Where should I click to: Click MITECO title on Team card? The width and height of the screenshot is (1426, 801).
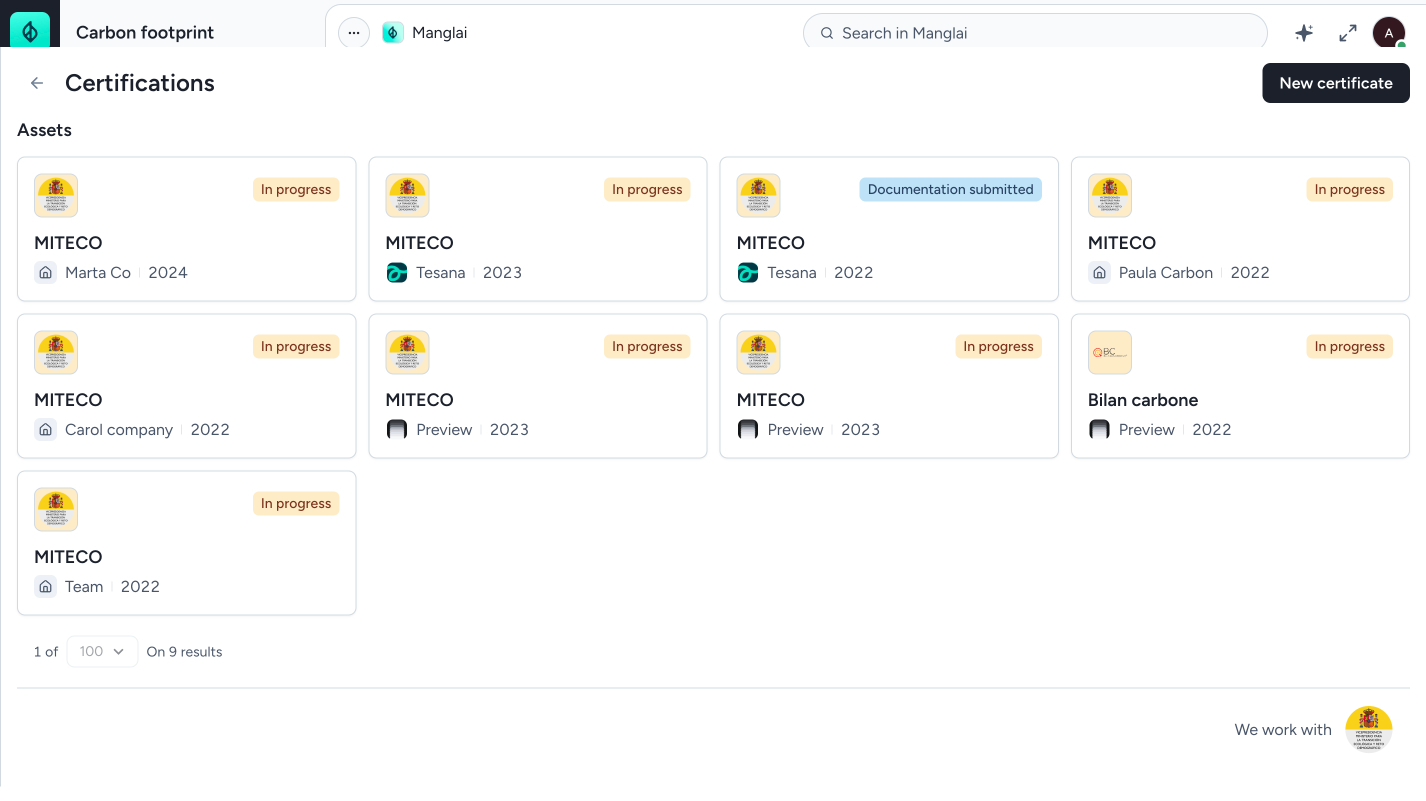point(68,557)
